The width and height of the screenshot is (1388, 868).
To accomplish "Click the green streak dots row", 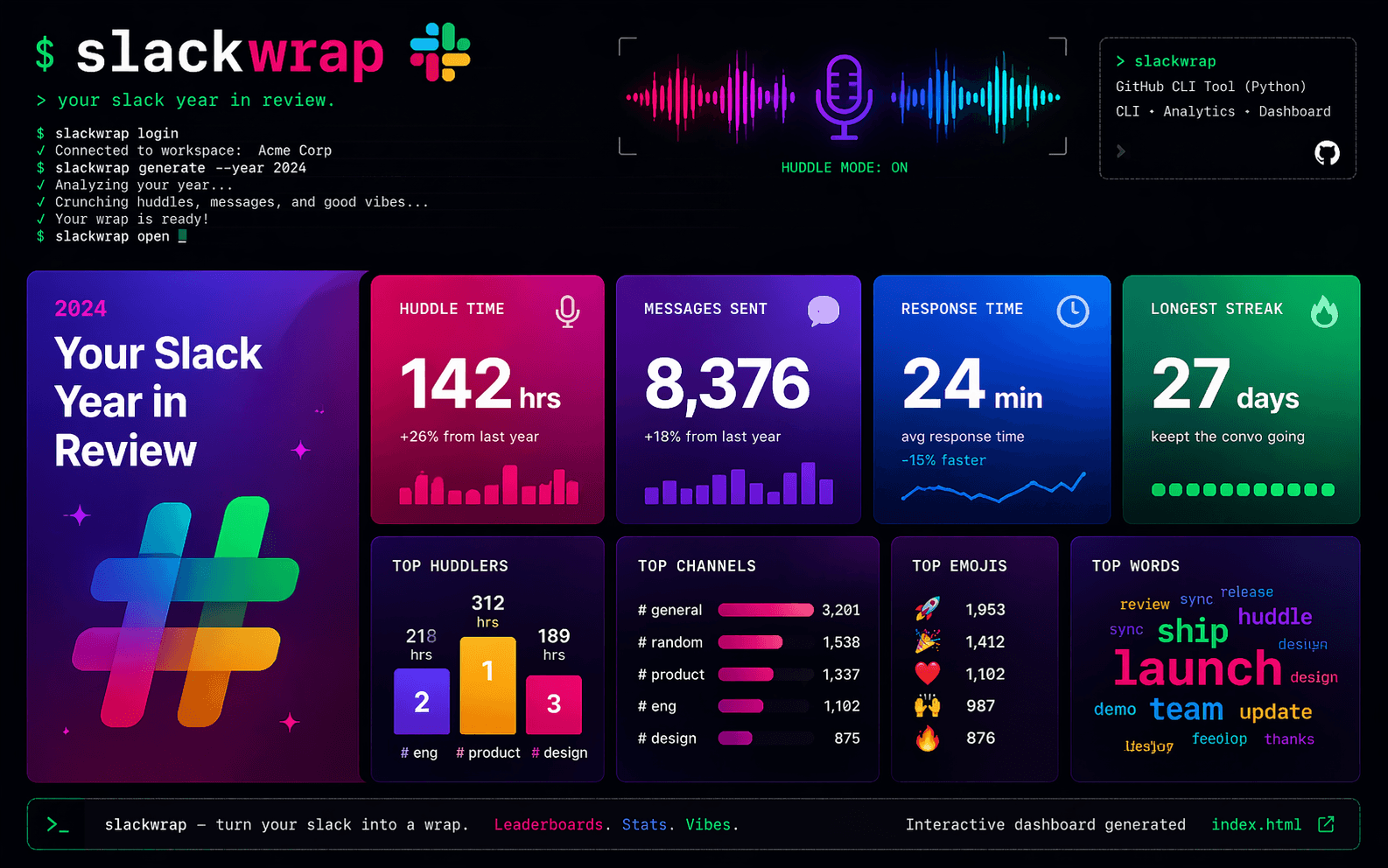I will click(1243, 490).
